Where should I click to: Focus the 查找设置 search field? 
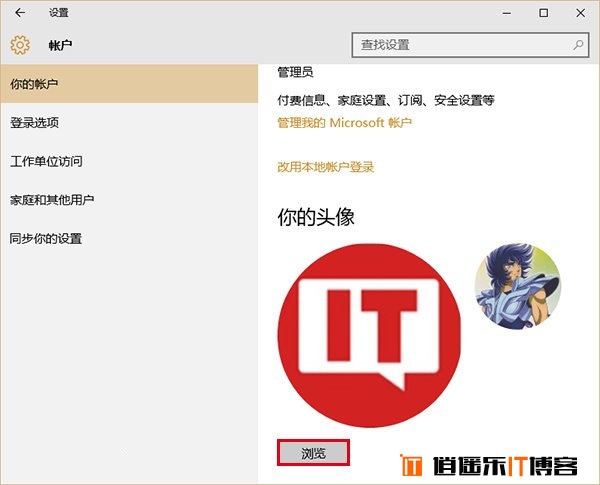pyautogui.click(x=470, y=45)
